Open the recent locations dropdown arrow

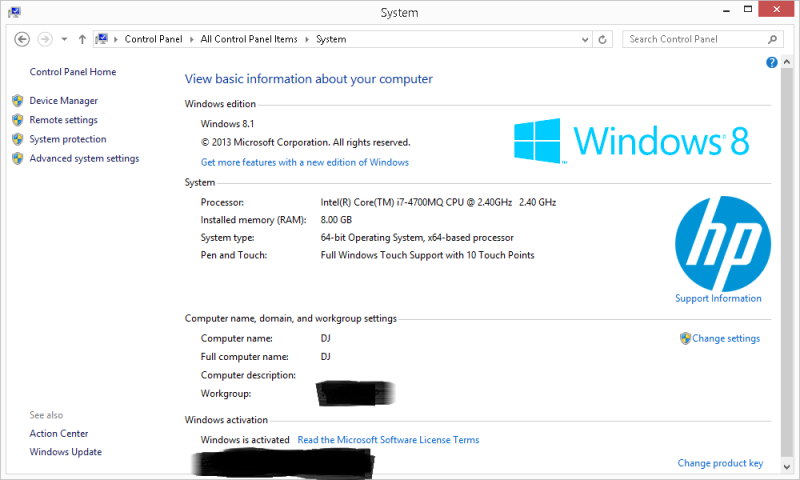point(64,39)
